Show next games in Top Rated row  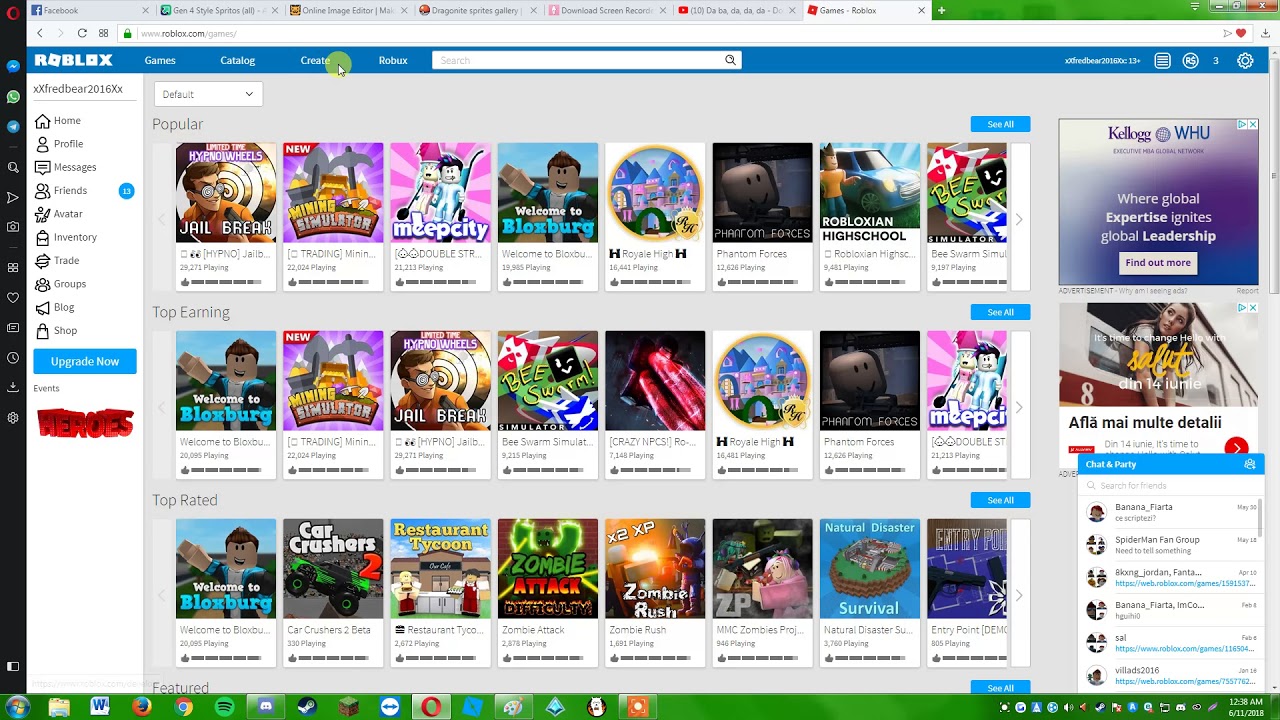tap(1018, 595)
